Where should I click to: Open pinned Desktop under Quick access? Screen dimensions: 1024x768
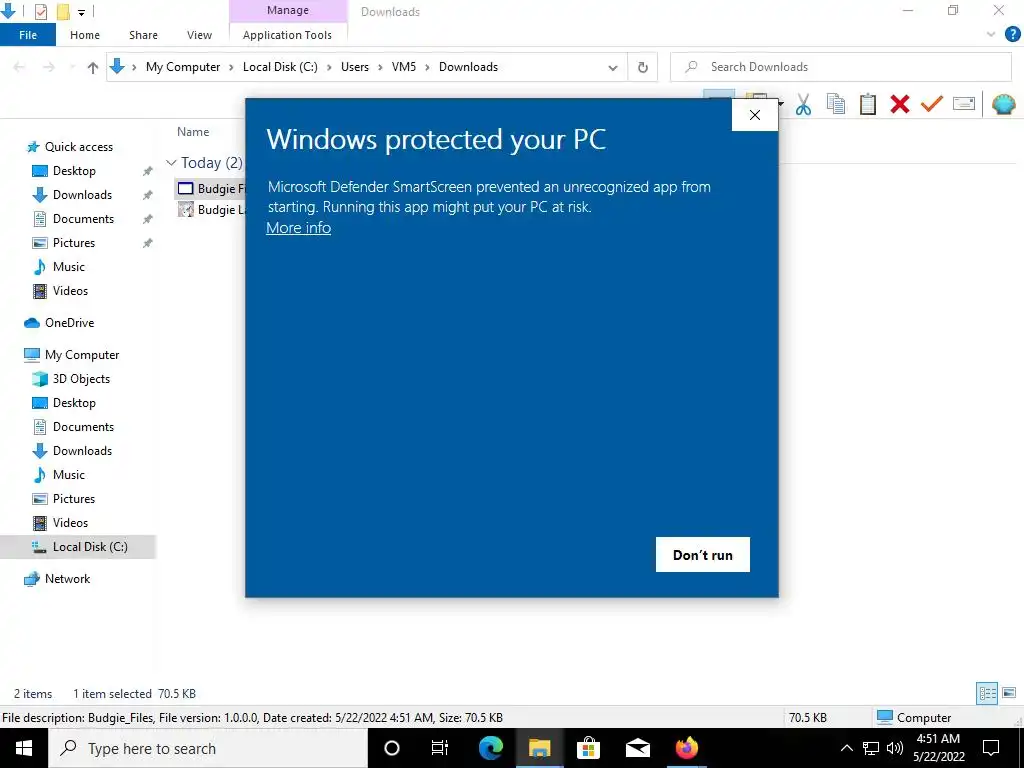[x=74, y=170]
